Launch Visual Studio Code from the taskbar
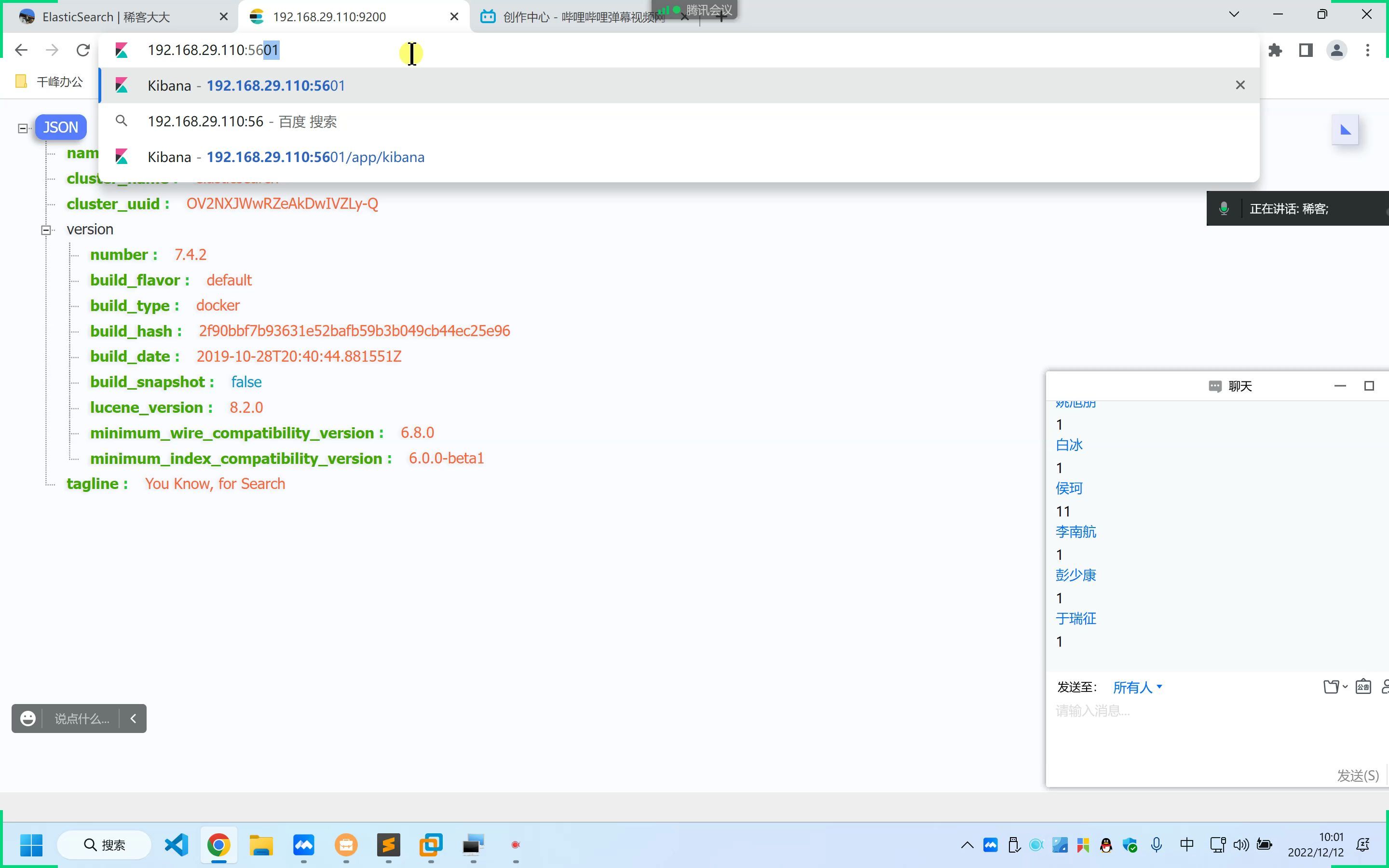 176,844
